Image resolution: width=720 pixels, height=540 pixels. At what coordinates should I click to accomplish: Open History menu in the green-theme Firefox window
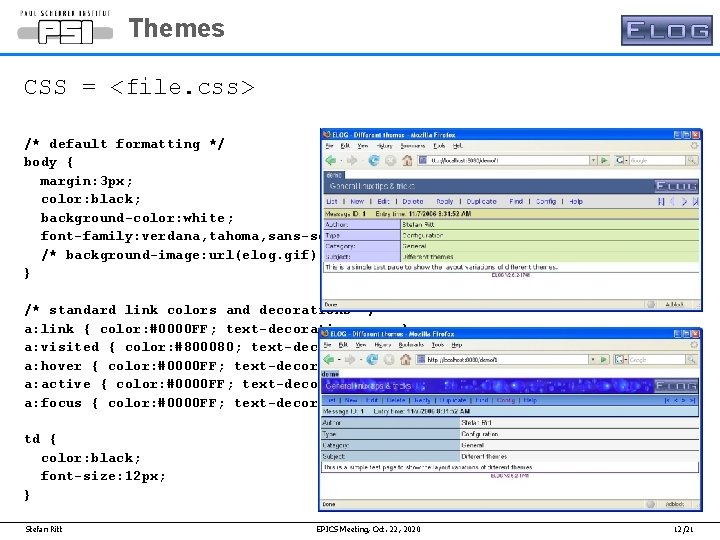(384, 146)
